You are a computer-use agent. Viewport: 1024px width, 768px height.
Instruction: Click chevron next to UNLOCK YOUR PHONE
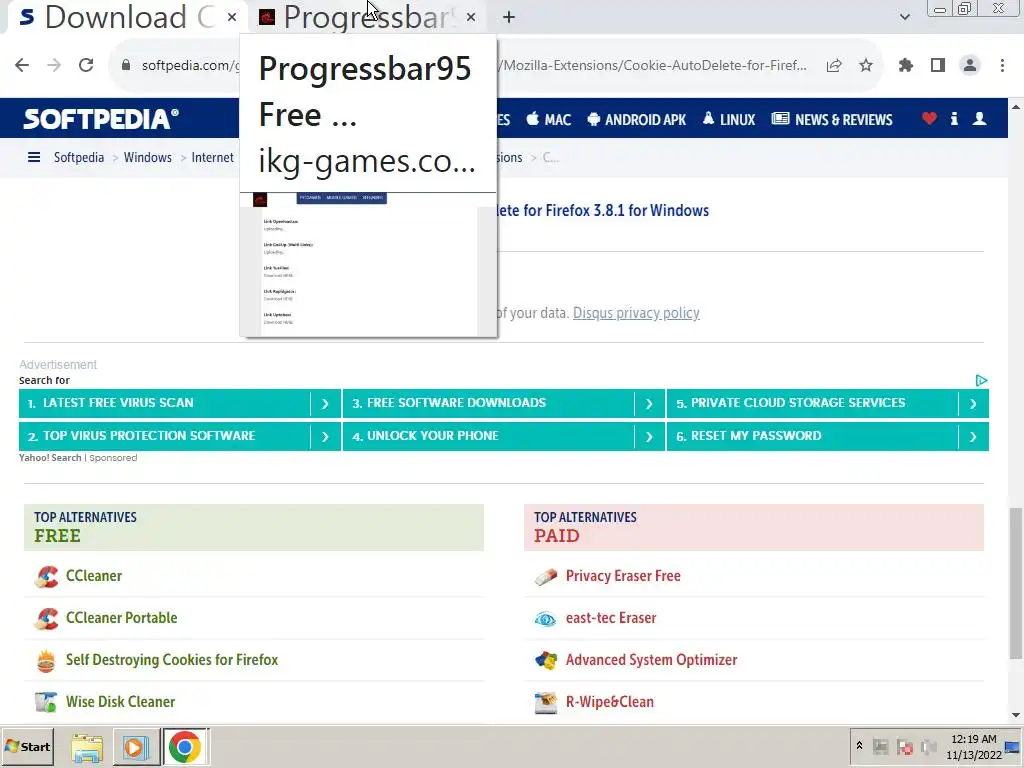pos(649,436)
